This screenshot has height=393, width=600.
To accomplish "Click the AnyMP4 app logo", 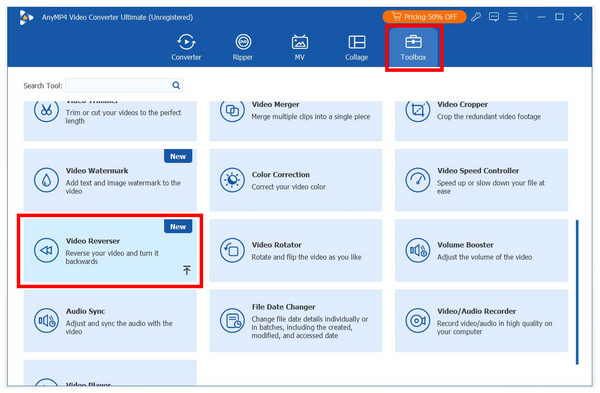I will click(x=26, y=17).
